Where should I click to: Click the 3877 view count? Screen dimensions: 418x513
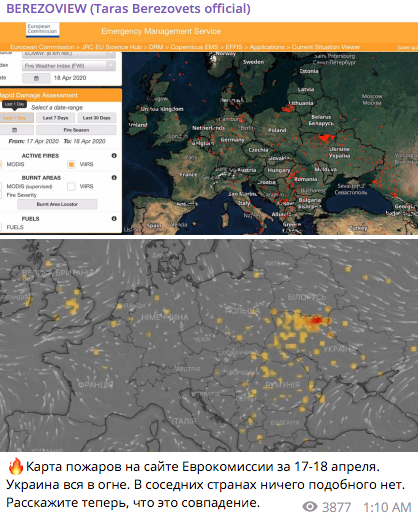[336, 507]
